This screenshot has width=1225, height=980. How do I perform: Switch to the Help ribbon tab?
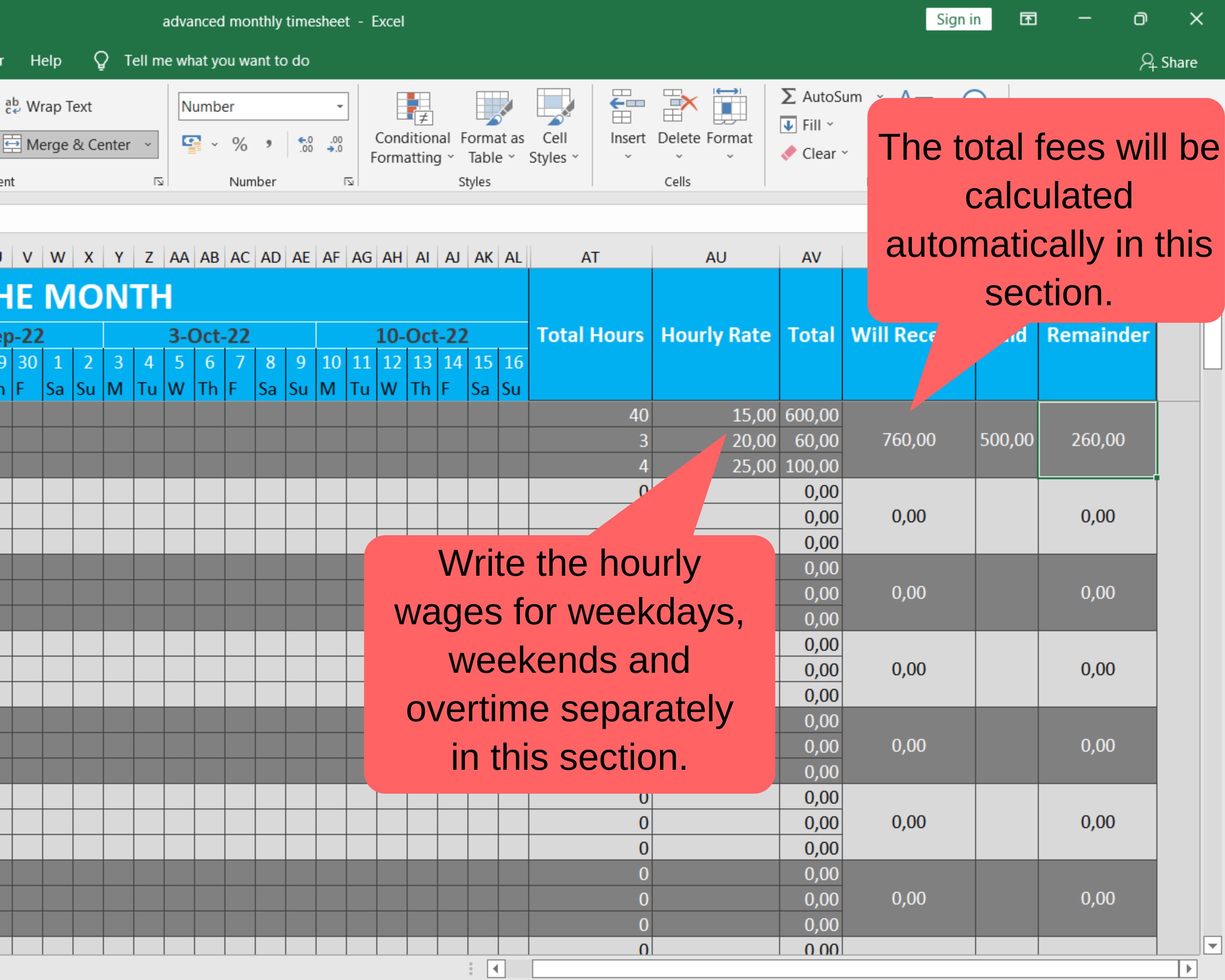(x=46, y=60)
